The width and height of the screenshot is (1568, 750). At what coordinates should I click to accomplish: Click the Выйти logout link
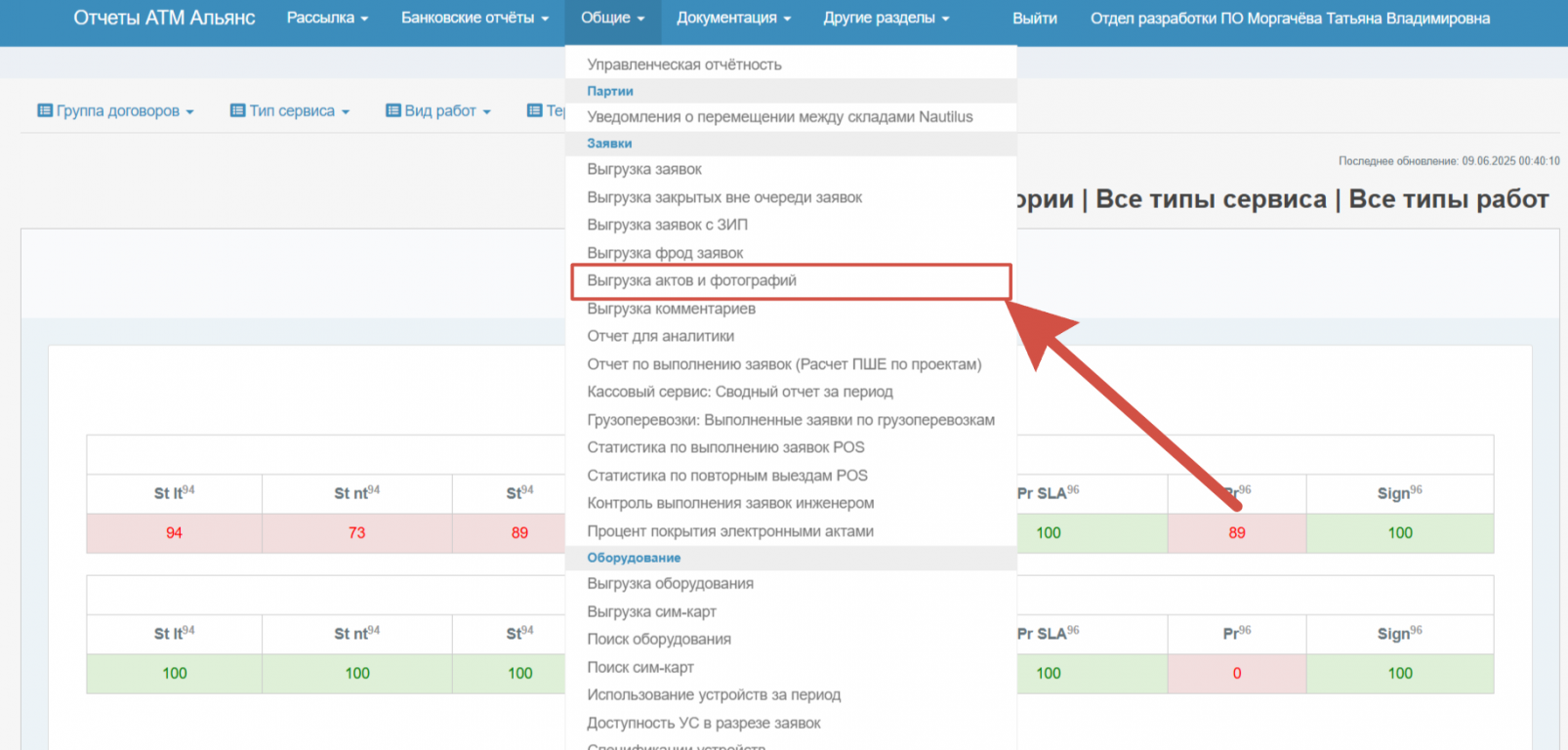pyautogui.click(x=1034, y=18)
